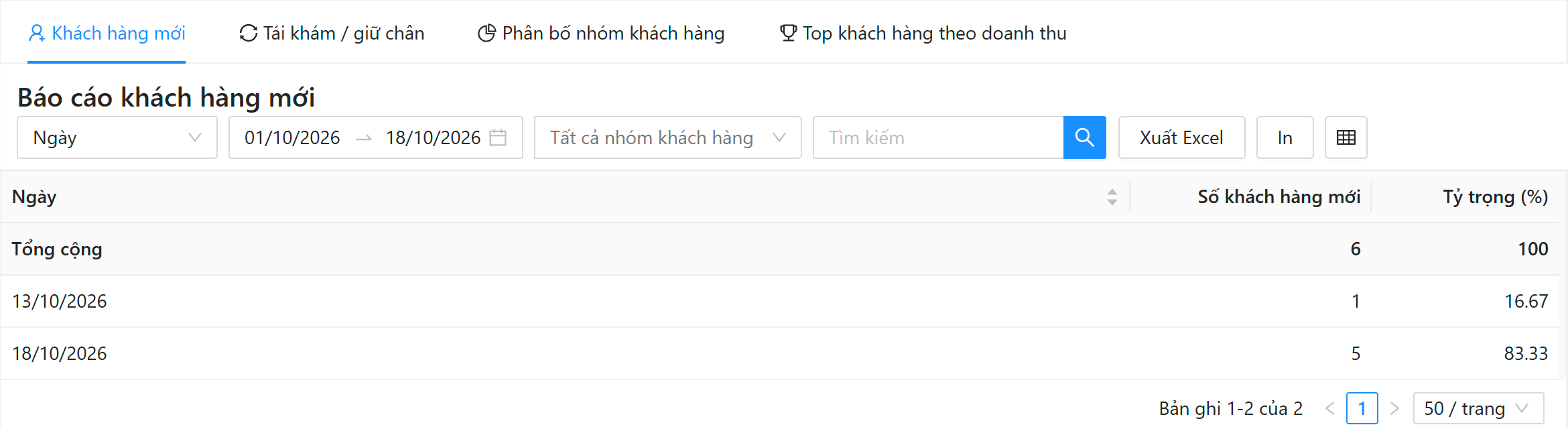Select the Khách hàng mới tab
The width and height of the screenshot is (1568, 429).
(x=107, y=33)
